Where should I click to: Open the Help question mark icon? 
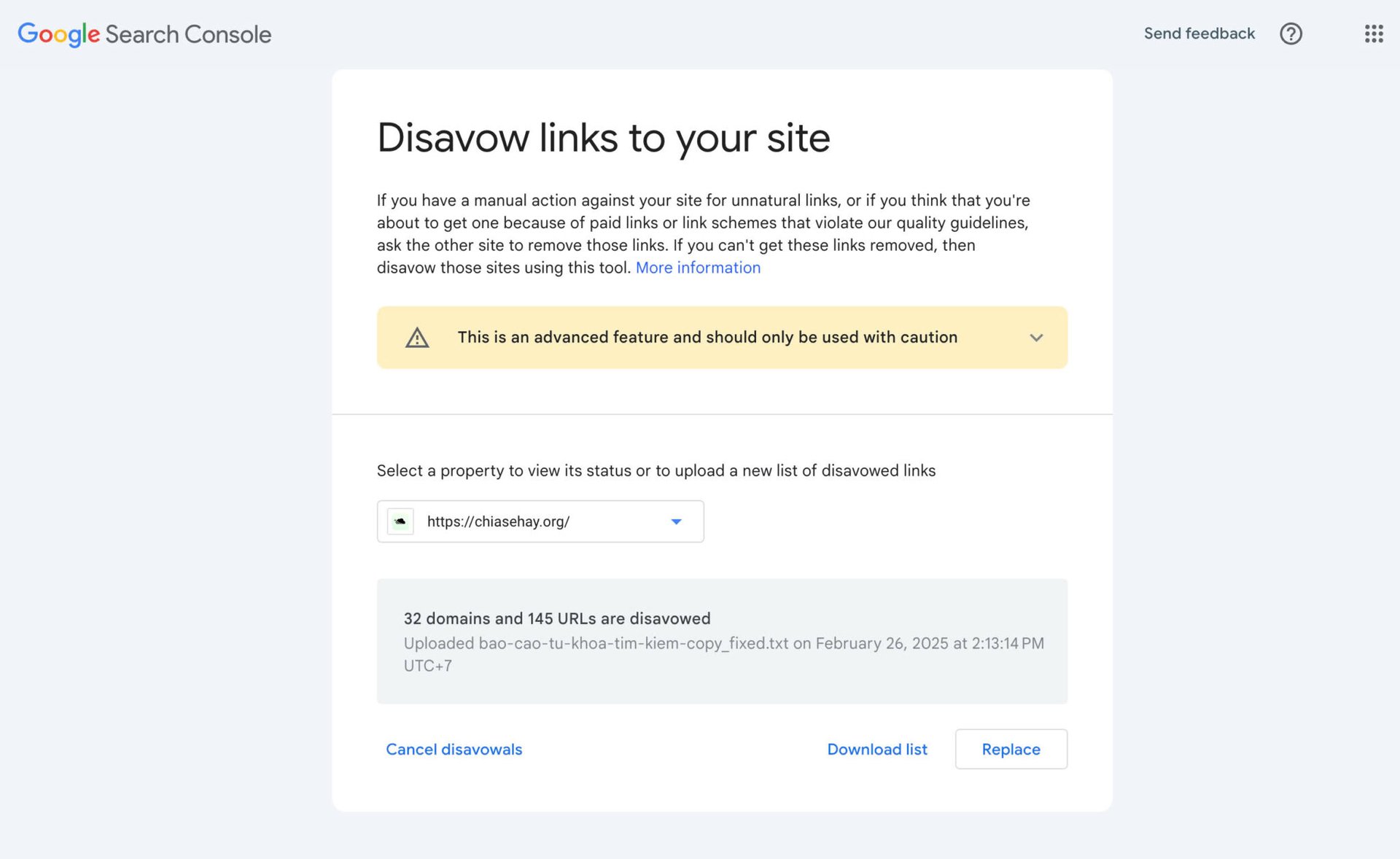1291,34
